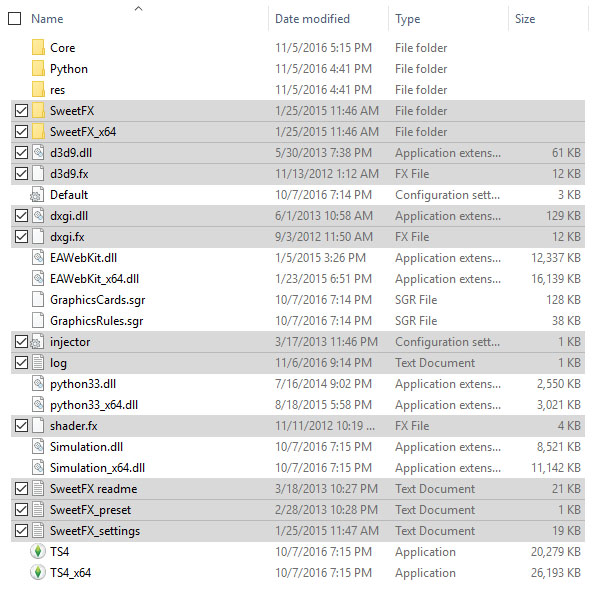Click the Default configuration file icon
The height and width of the screenshot is (597, 607).
click(x=37, y=195)
